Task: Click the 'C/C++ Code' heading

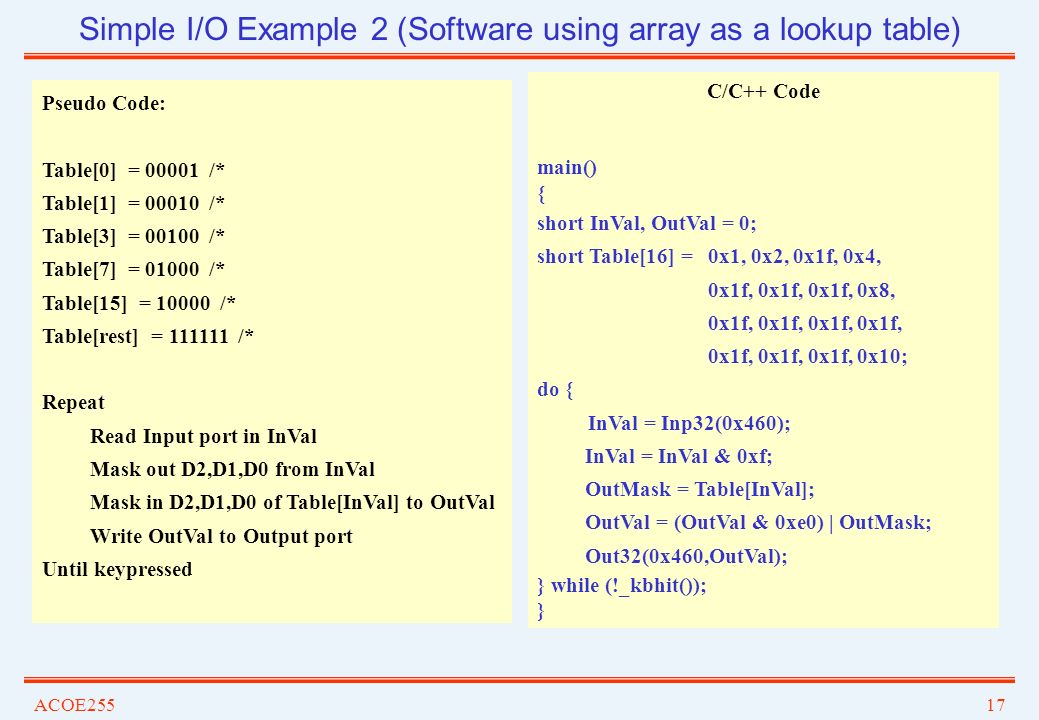Action: [x=763, y=91]
